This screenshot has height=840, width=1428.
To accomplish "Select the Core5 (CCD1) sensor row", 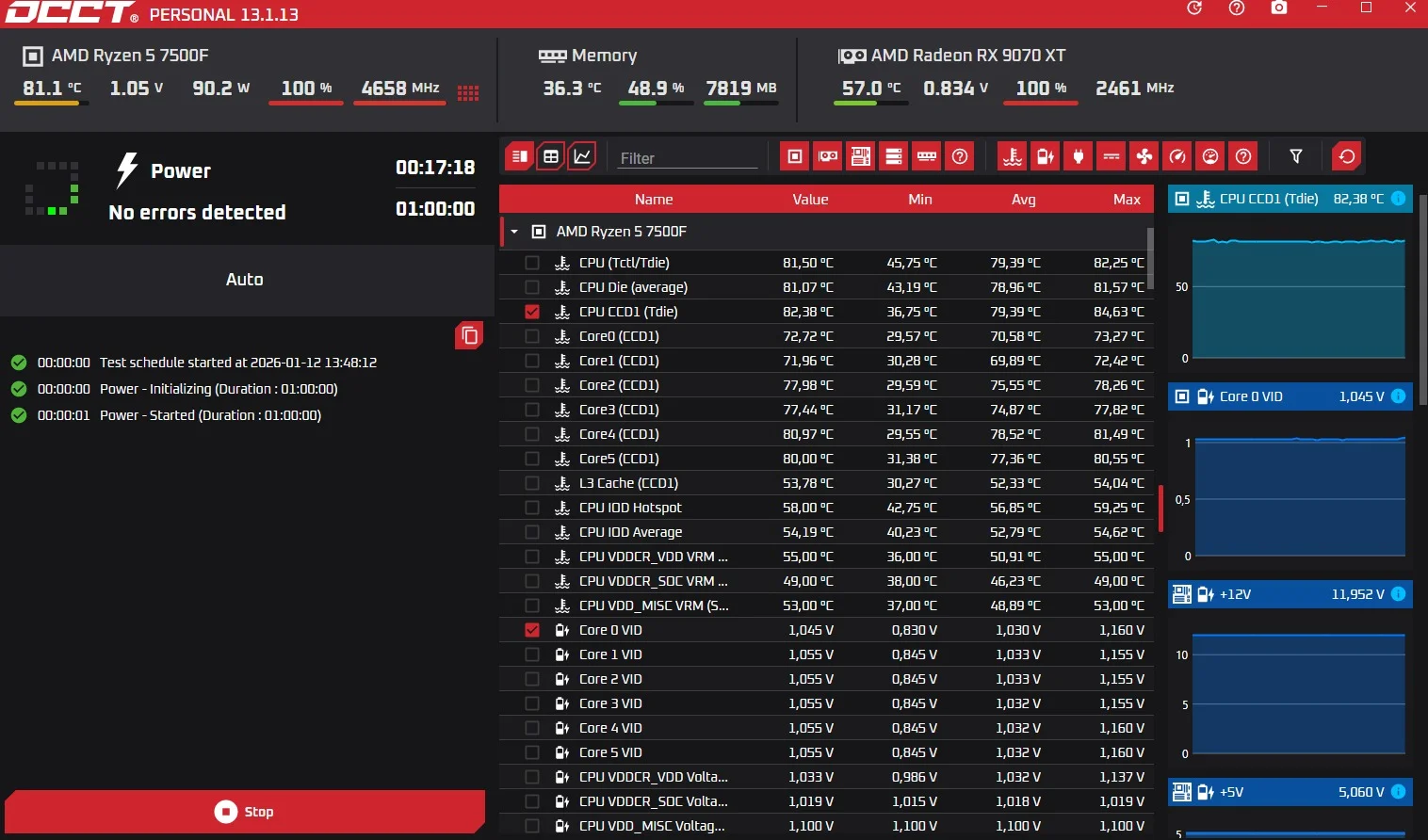I will tap(825, 459).
